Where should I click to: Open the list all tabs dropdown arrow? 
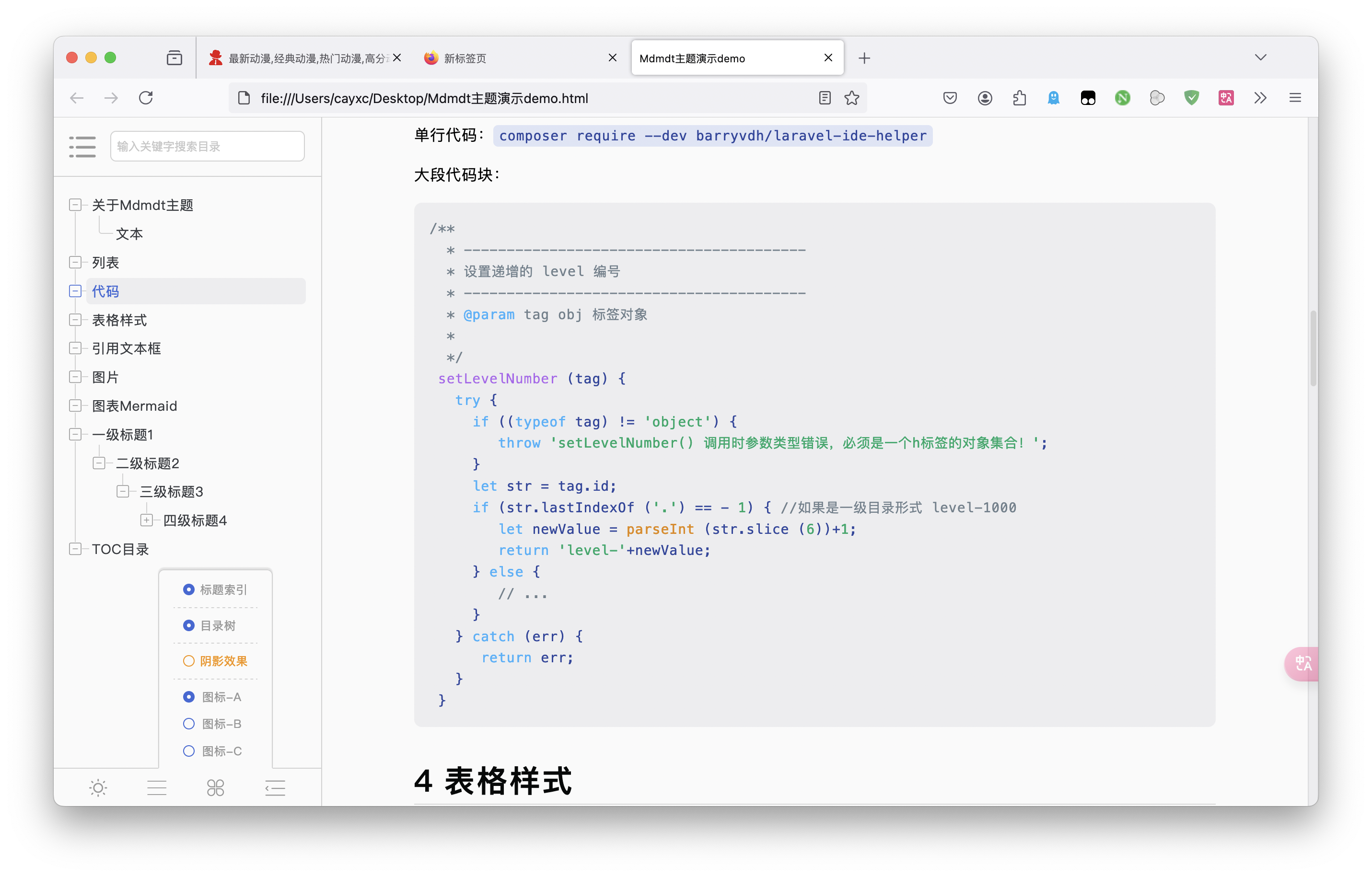(x=1260, y=58)
